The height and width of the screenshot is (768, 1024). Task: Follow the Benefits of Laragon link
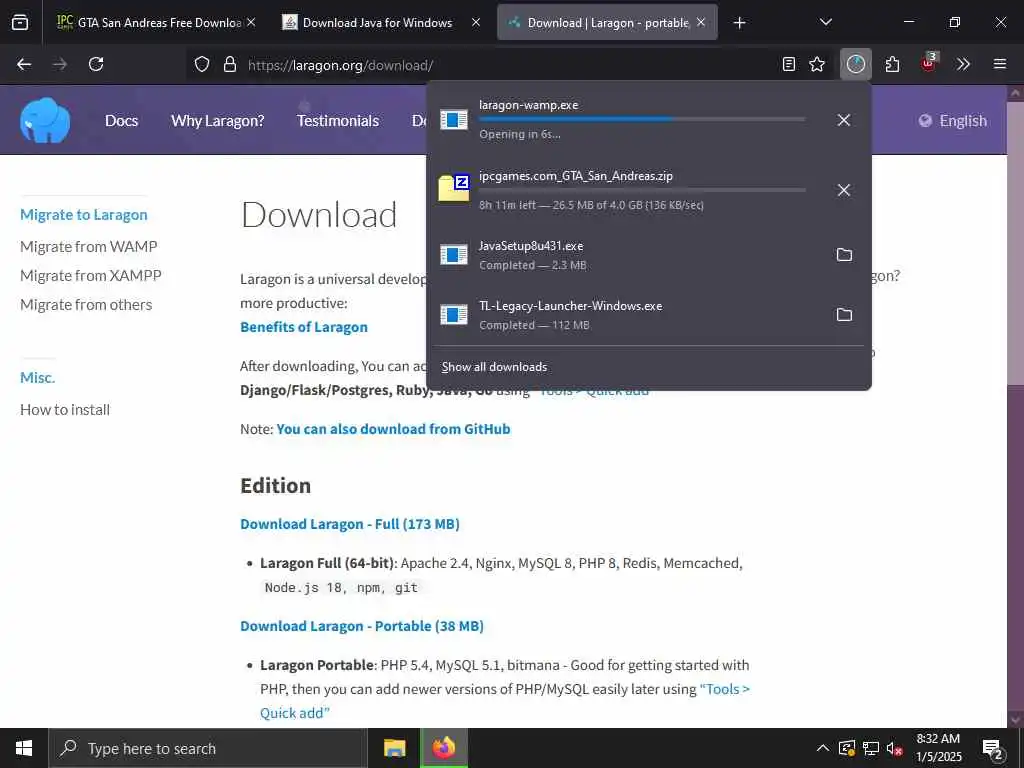304,327
